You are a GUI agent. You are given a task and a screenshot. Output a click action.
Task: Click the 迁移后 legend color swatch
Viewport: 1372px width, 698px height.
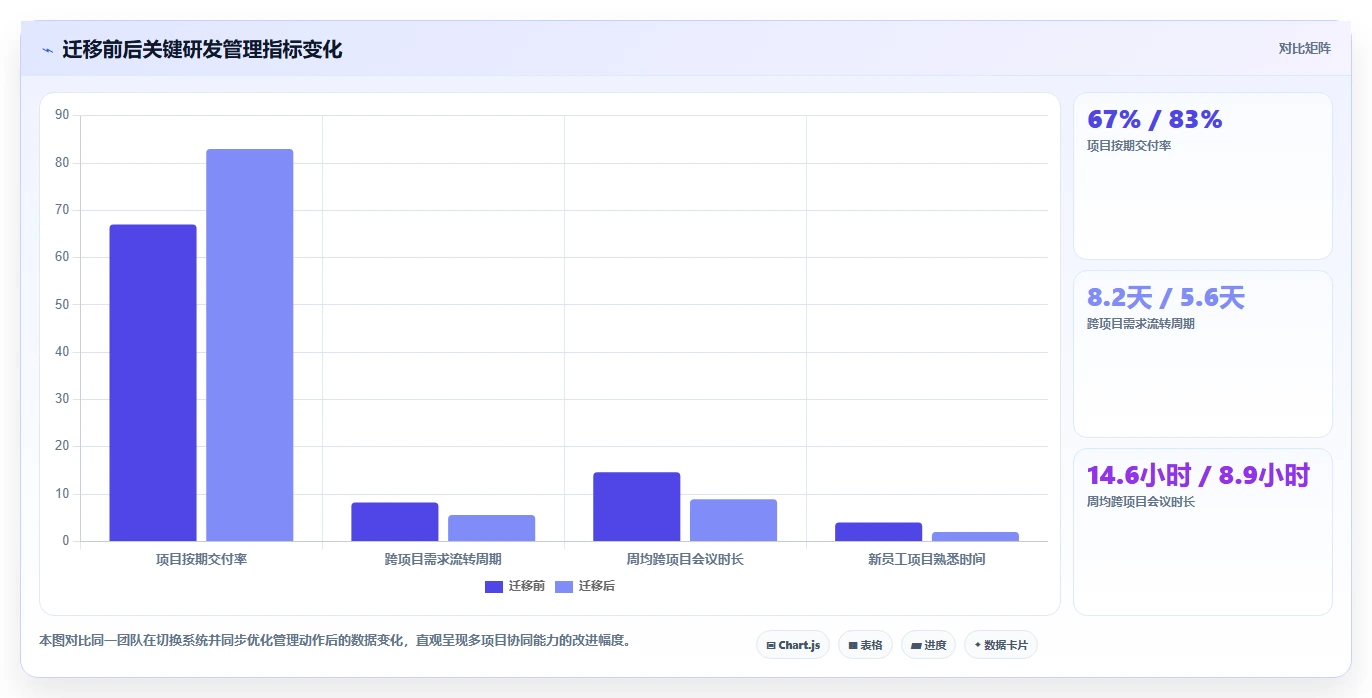(564, 586)
